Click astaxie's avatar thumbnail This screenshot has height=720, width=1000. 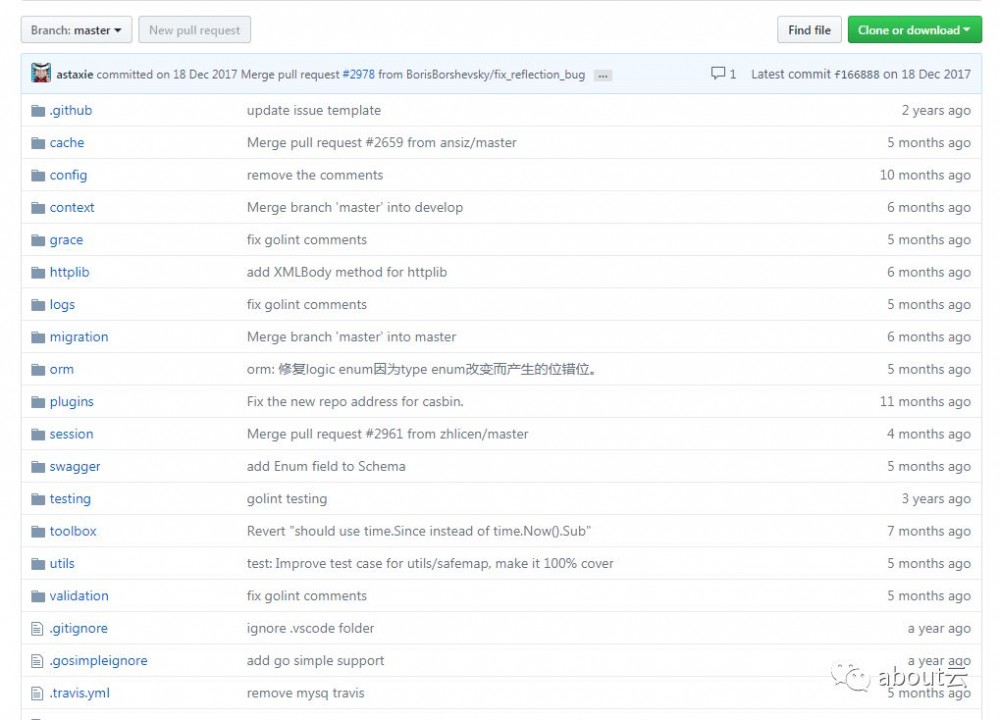pyautogui.click(x=41, y=73)
